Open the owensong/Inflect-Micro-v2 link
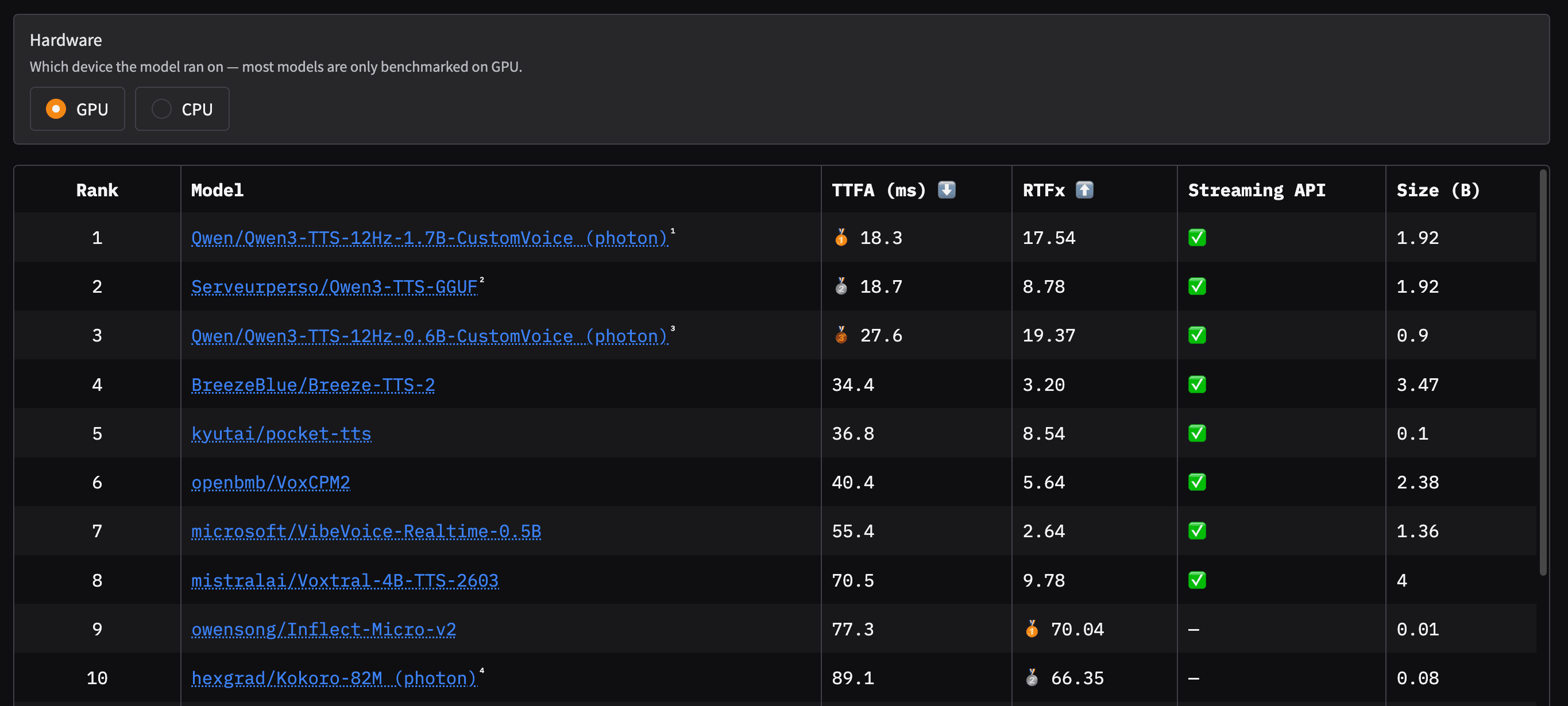Screen dimensions: 1568x706 [x=324, y=630]
